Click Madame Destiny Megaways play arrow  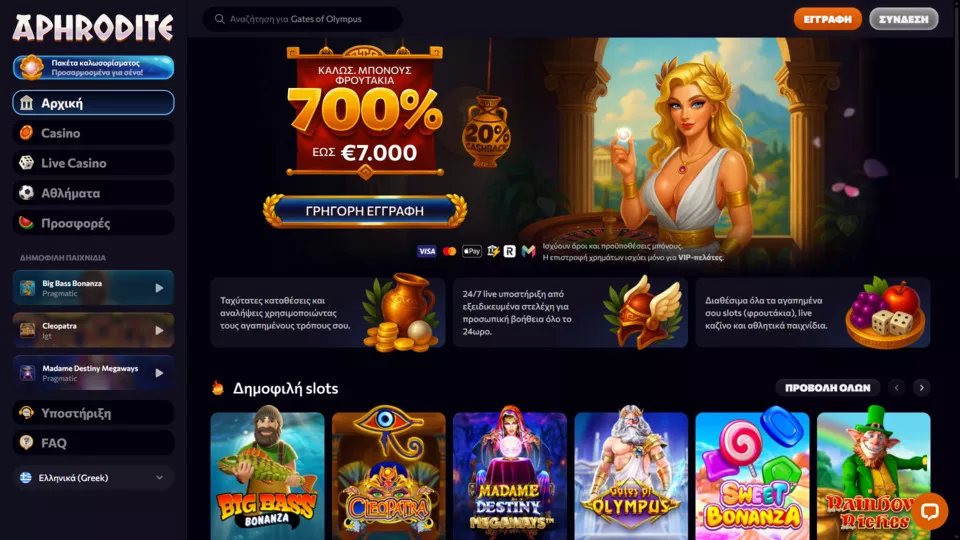pos(159,373)
